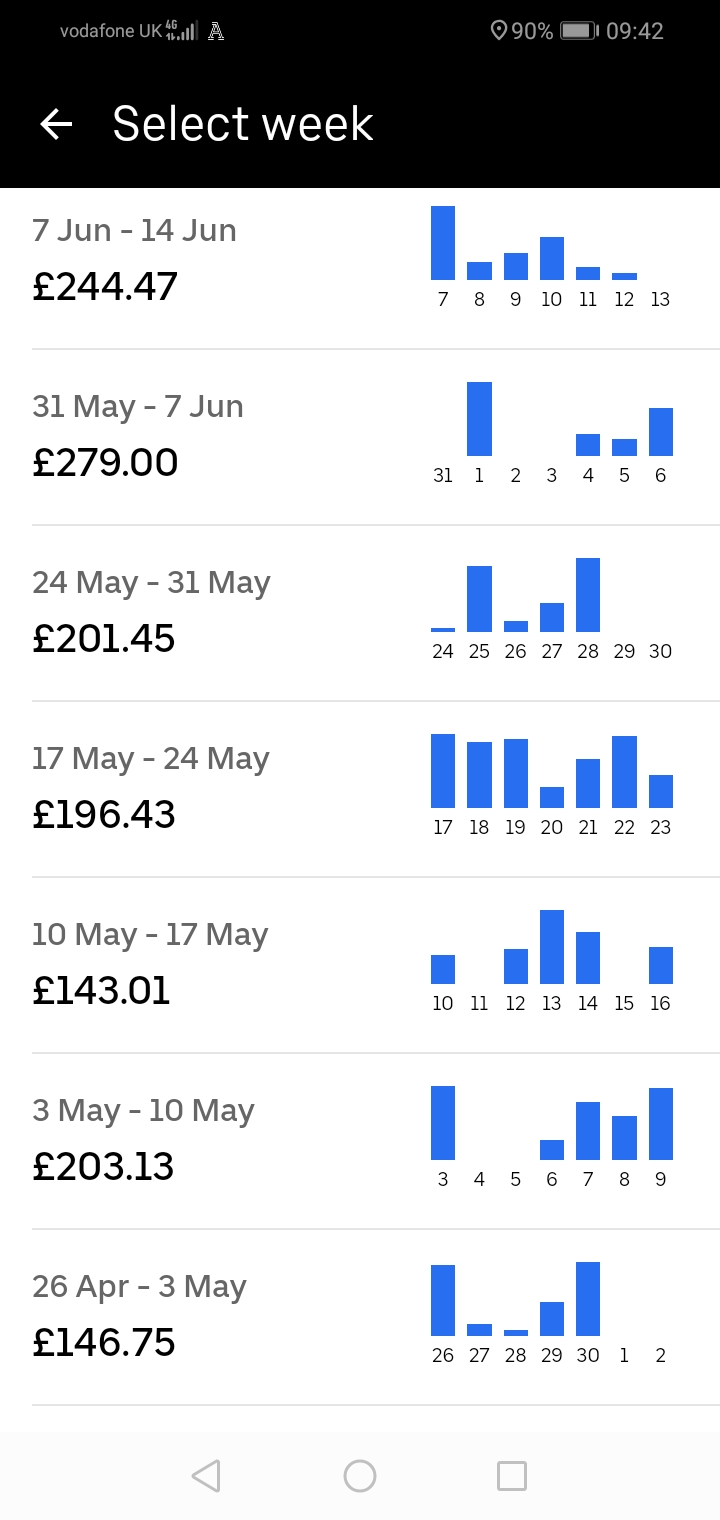
Task: Tap the bar for 22 May
Action: pos(624,772)
